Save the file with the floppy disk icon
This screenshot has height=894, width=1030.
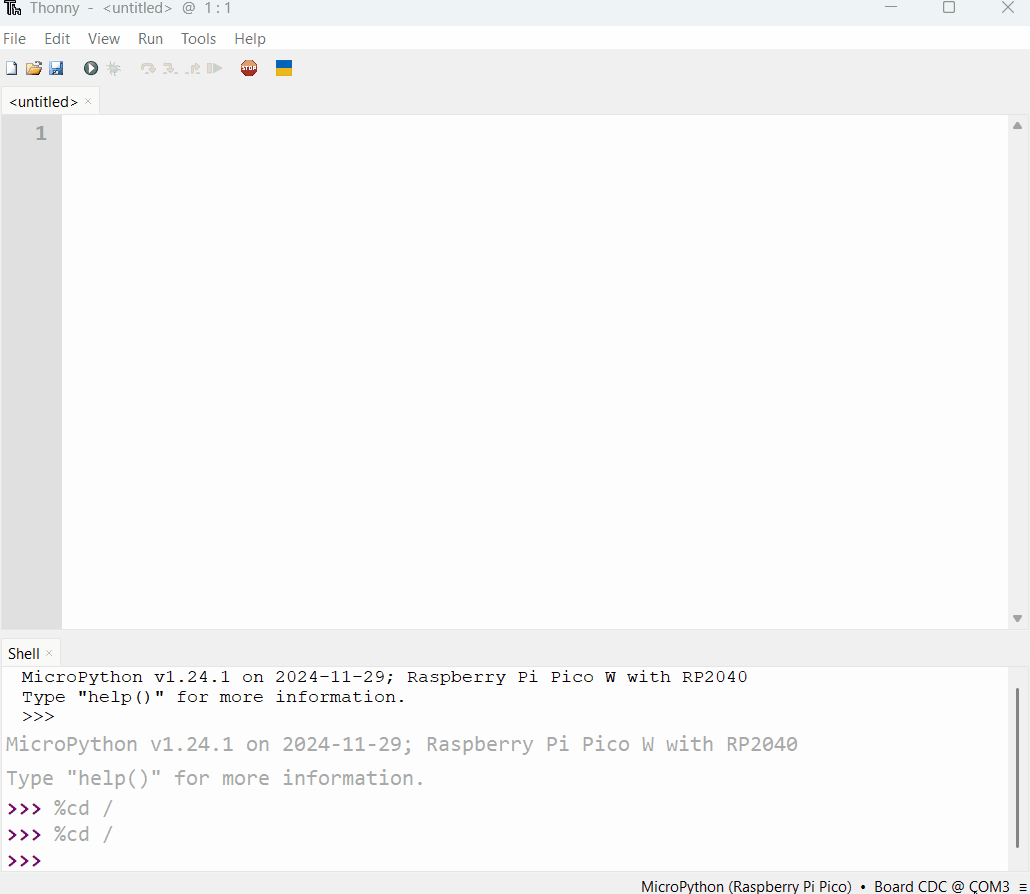pyautogui.click(x=56, y=68)
